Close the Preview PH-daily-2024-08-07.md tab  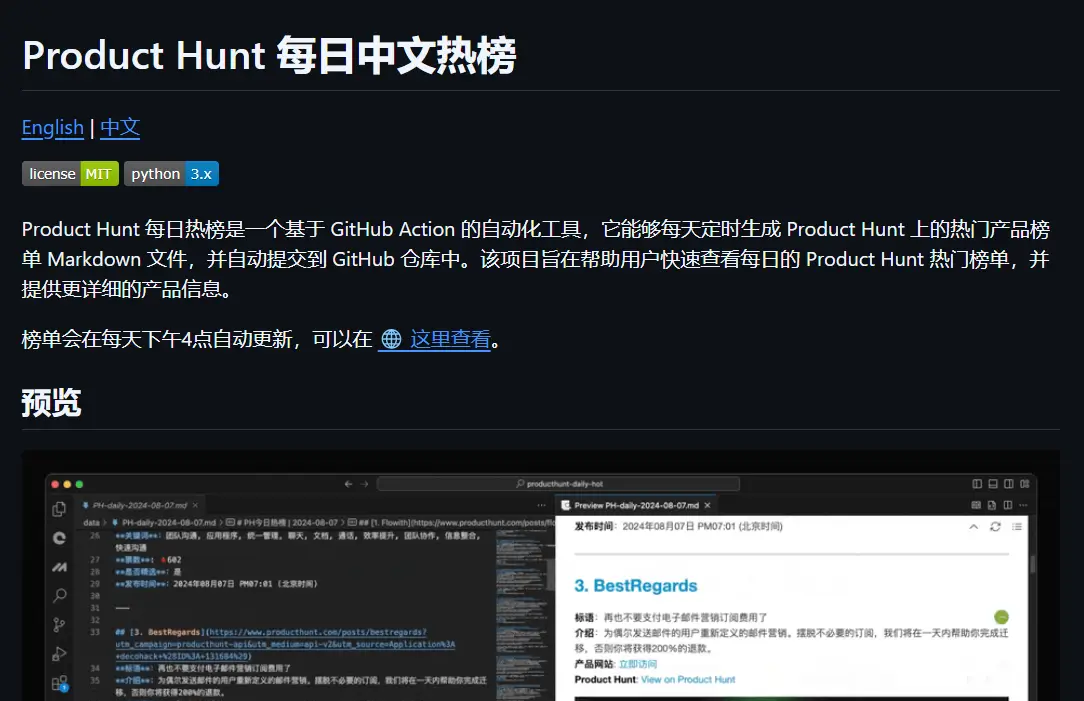[x=708, y=505]
